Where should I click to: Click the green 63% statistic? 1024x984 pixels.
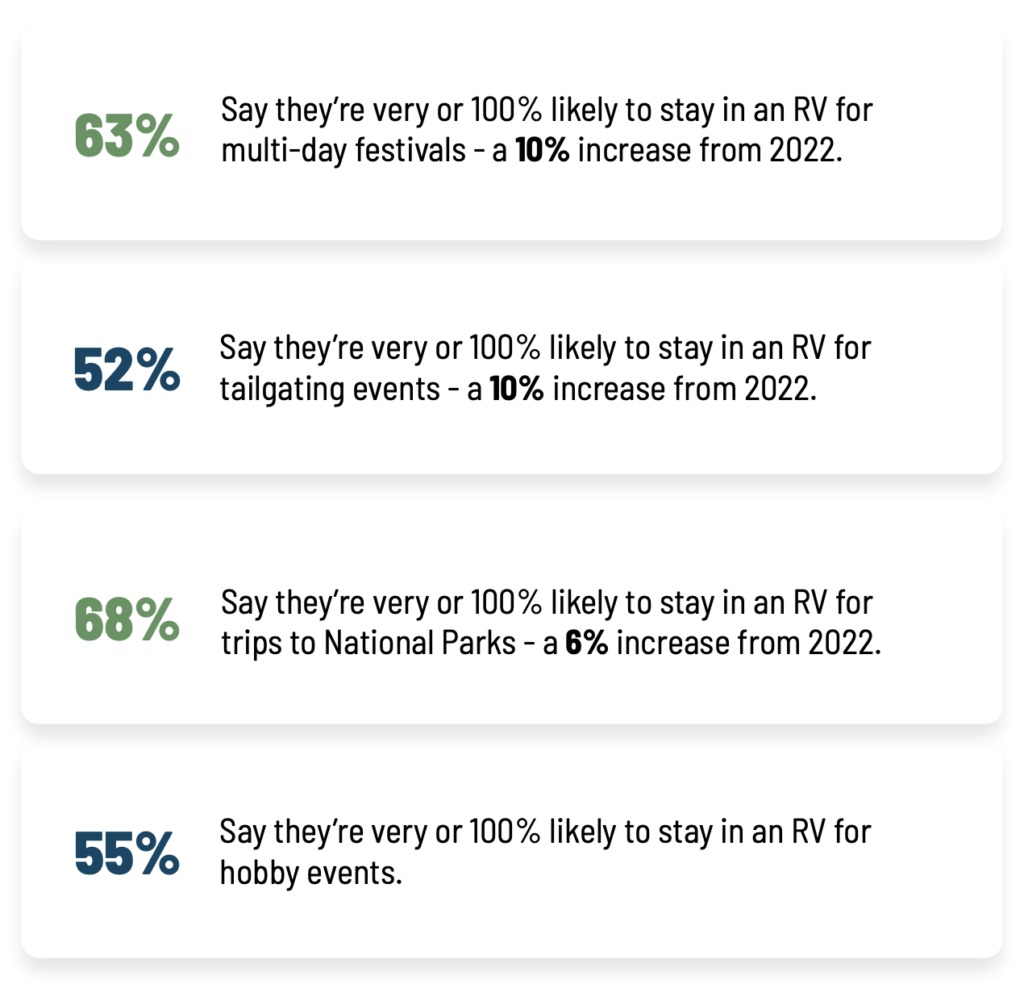coord(127,136)
